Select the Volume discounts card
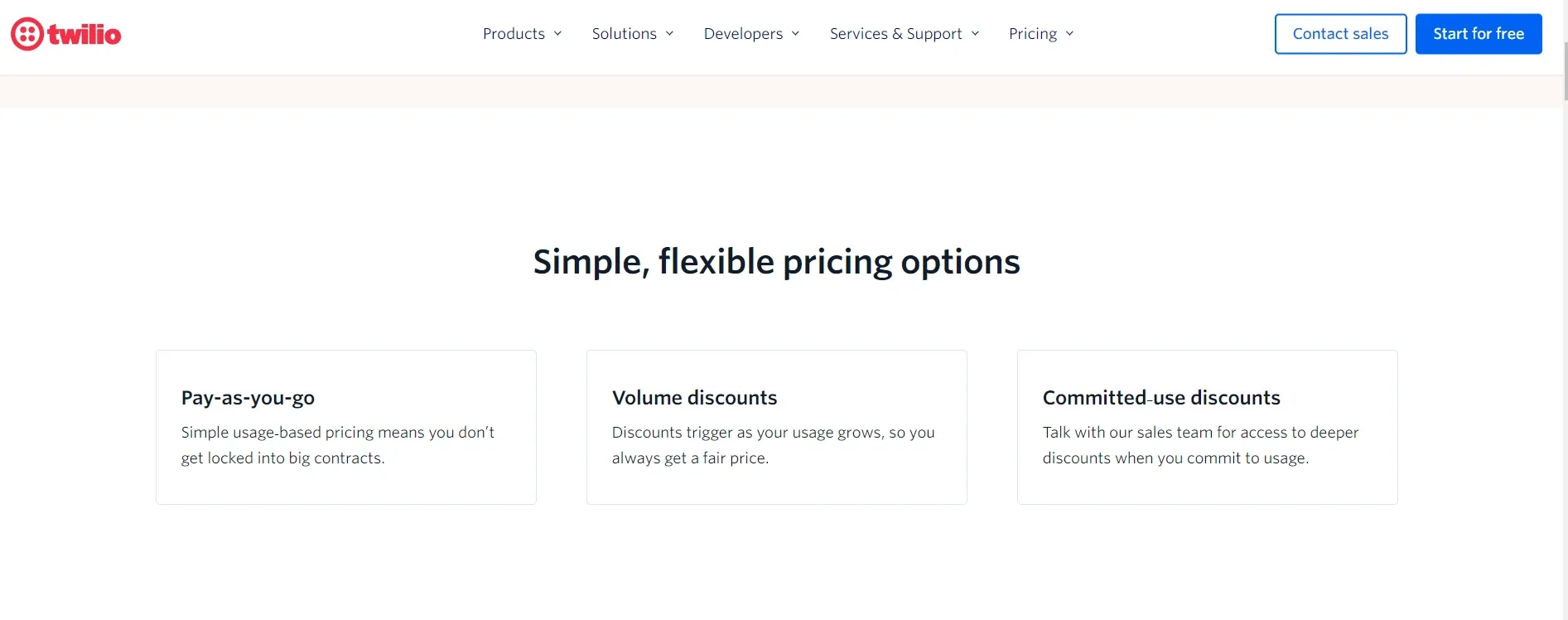1568x620 pixels. pyautogui.click(x=777, y=427)
